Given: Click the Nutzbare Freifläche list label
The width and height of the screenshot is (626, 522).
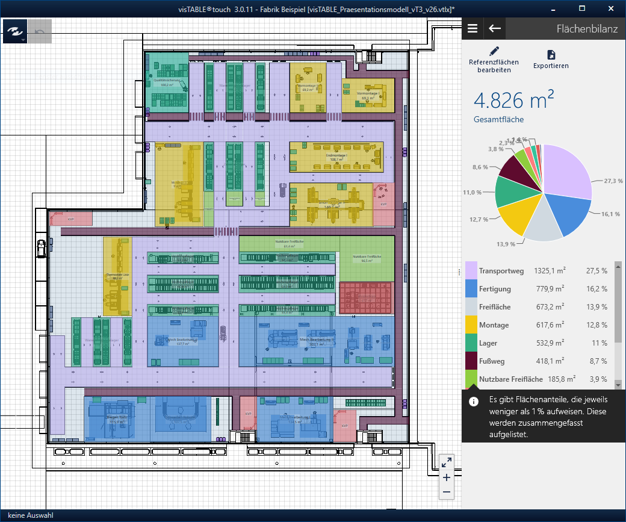Looking at the screenshot, I should [511, 379].
